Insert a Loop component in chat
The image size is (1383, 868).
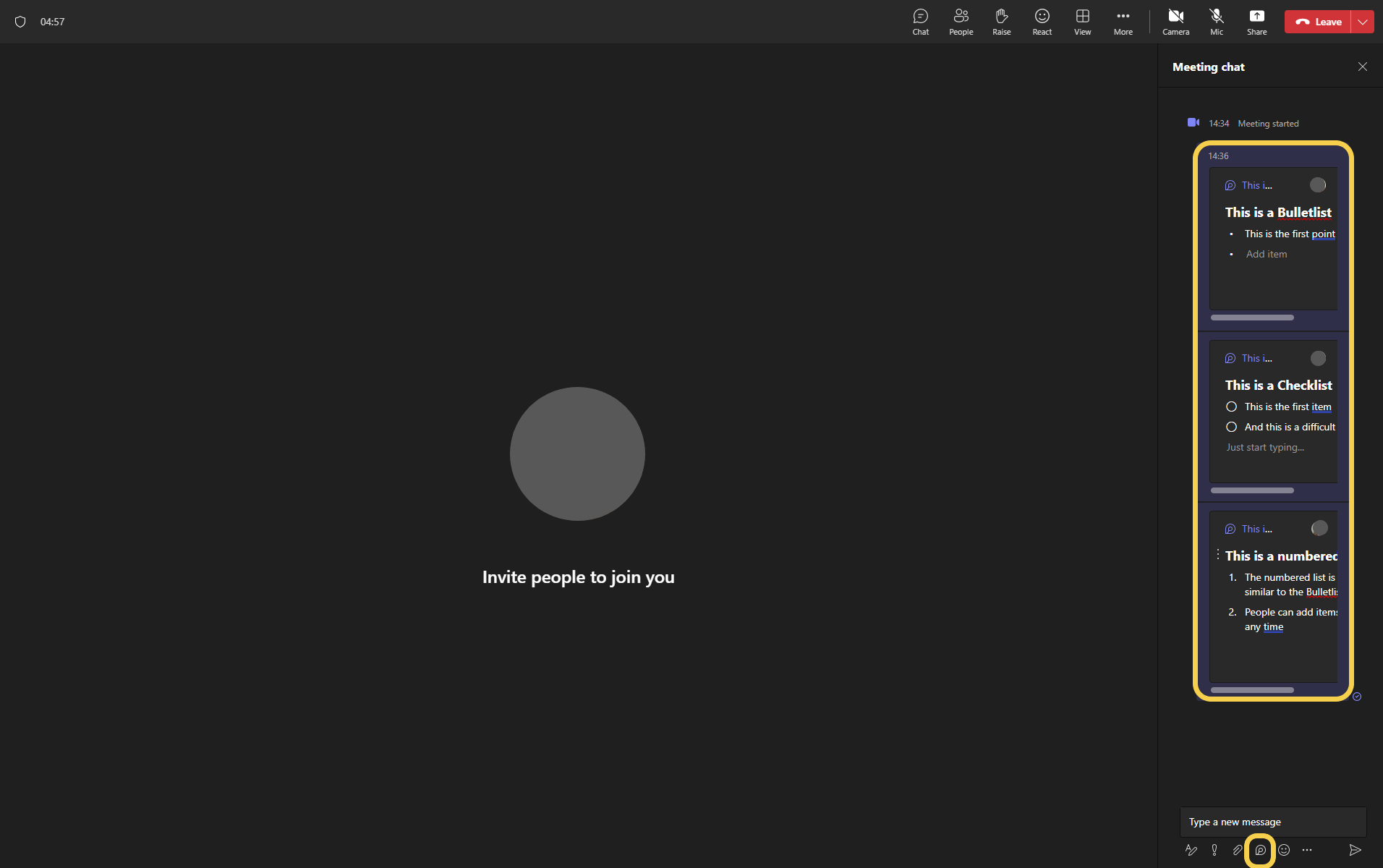click(x=1260, y=850)
